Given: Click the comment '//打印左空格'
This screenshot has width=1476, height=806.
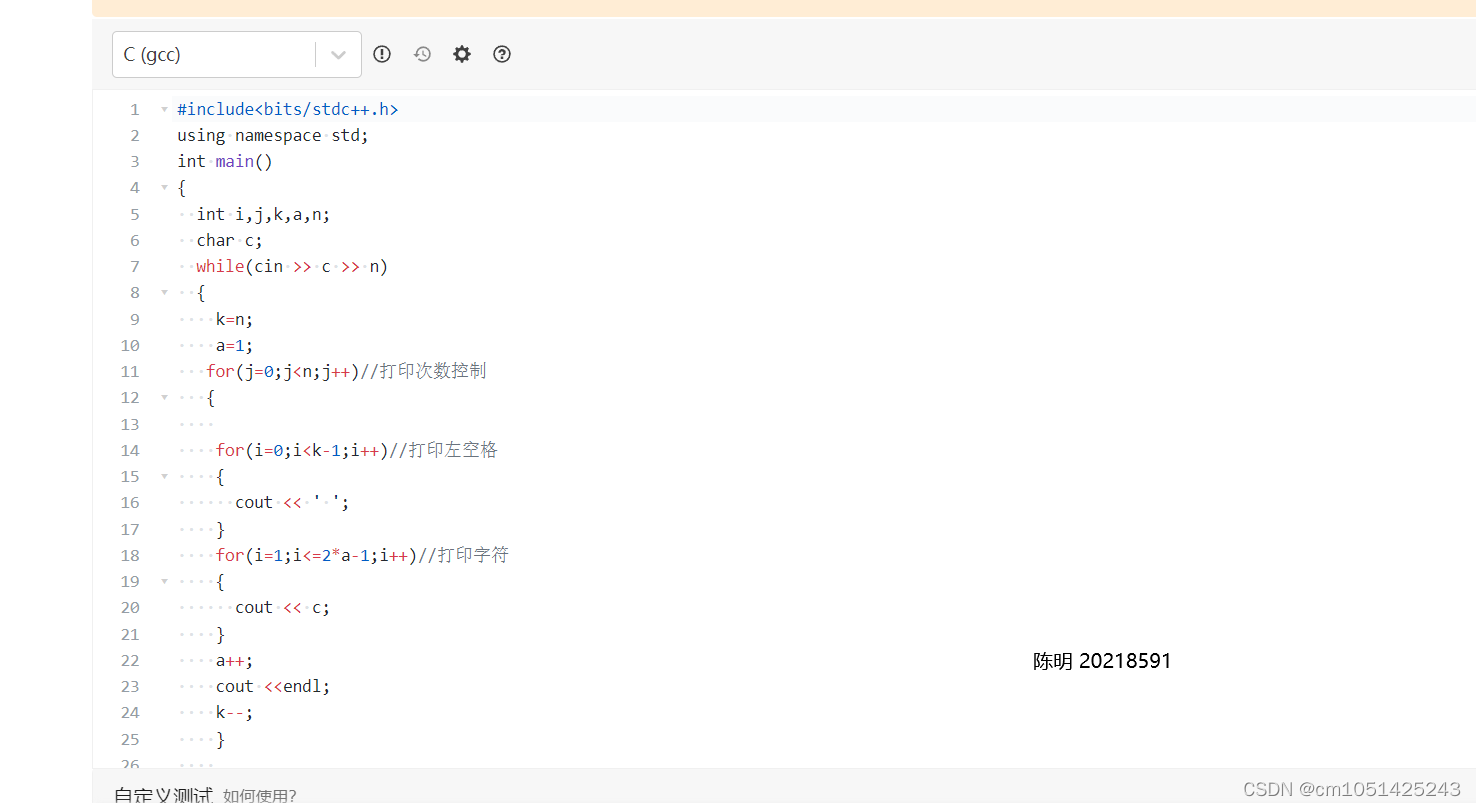Looking at the screenshot, I should click(442, 450).
